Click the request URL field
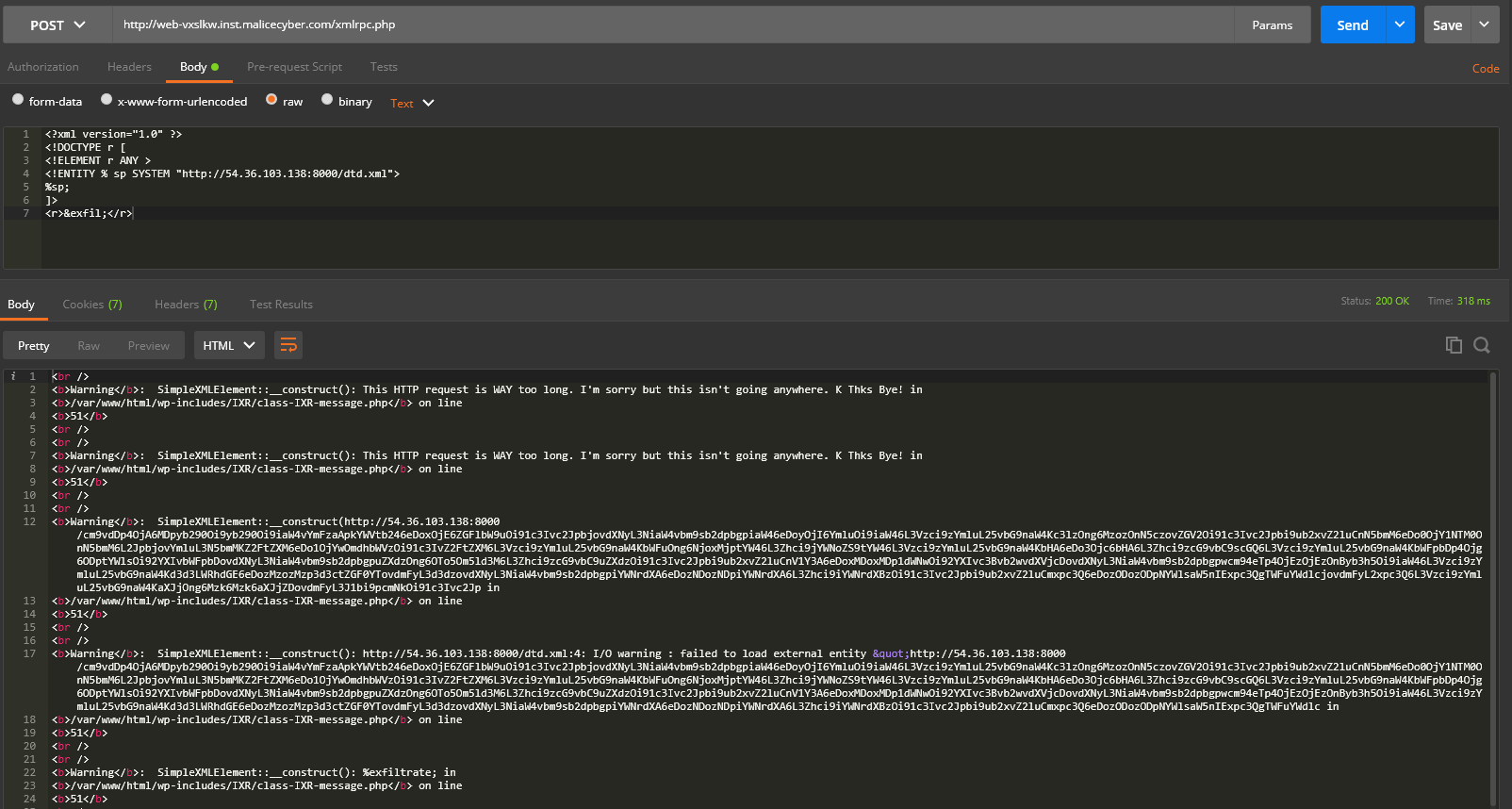The width and height of the screenshot is (1512, 809). [x=672, y=25]
